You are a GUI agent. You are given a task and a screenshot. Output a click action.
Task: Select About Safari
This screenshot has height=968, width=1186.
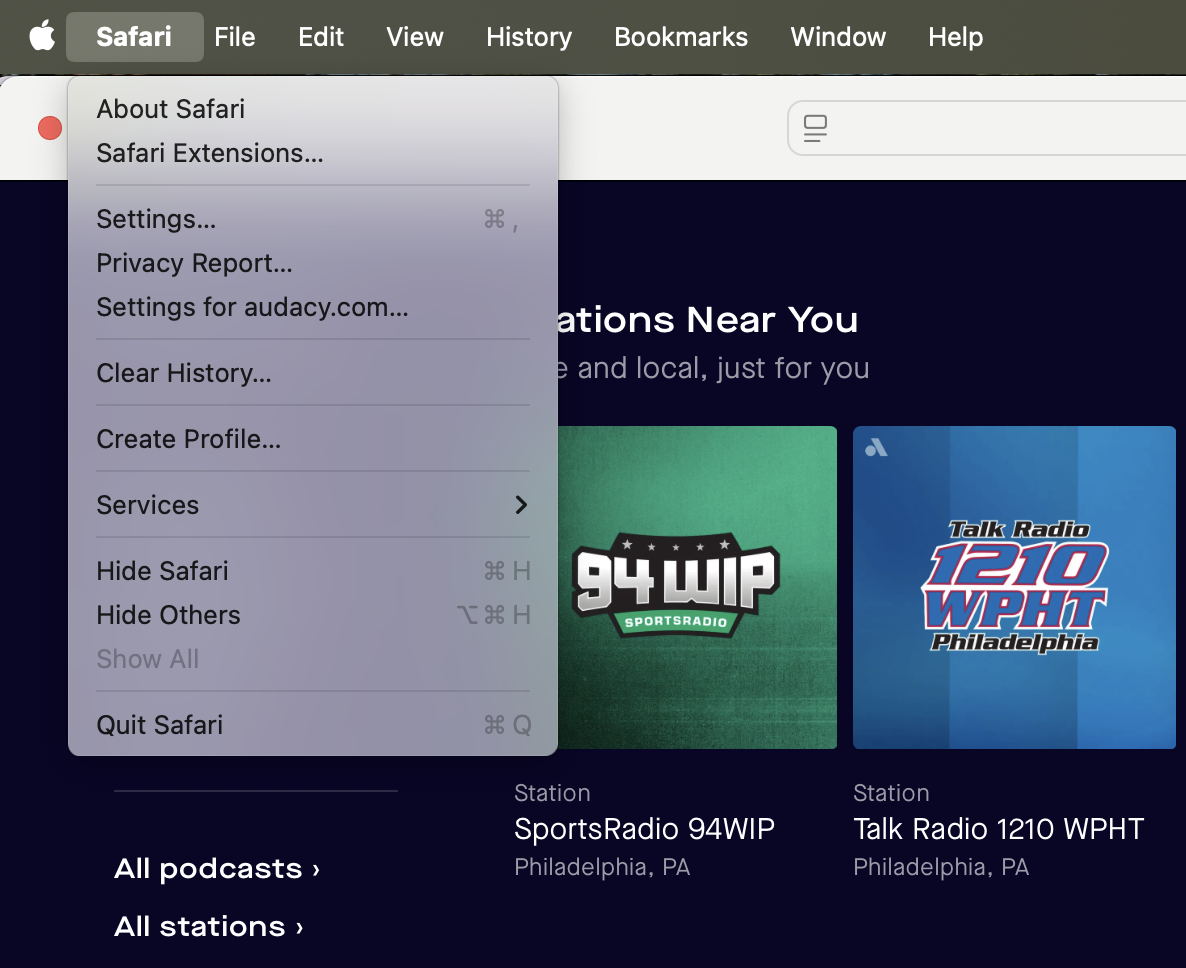pos(171,109)
